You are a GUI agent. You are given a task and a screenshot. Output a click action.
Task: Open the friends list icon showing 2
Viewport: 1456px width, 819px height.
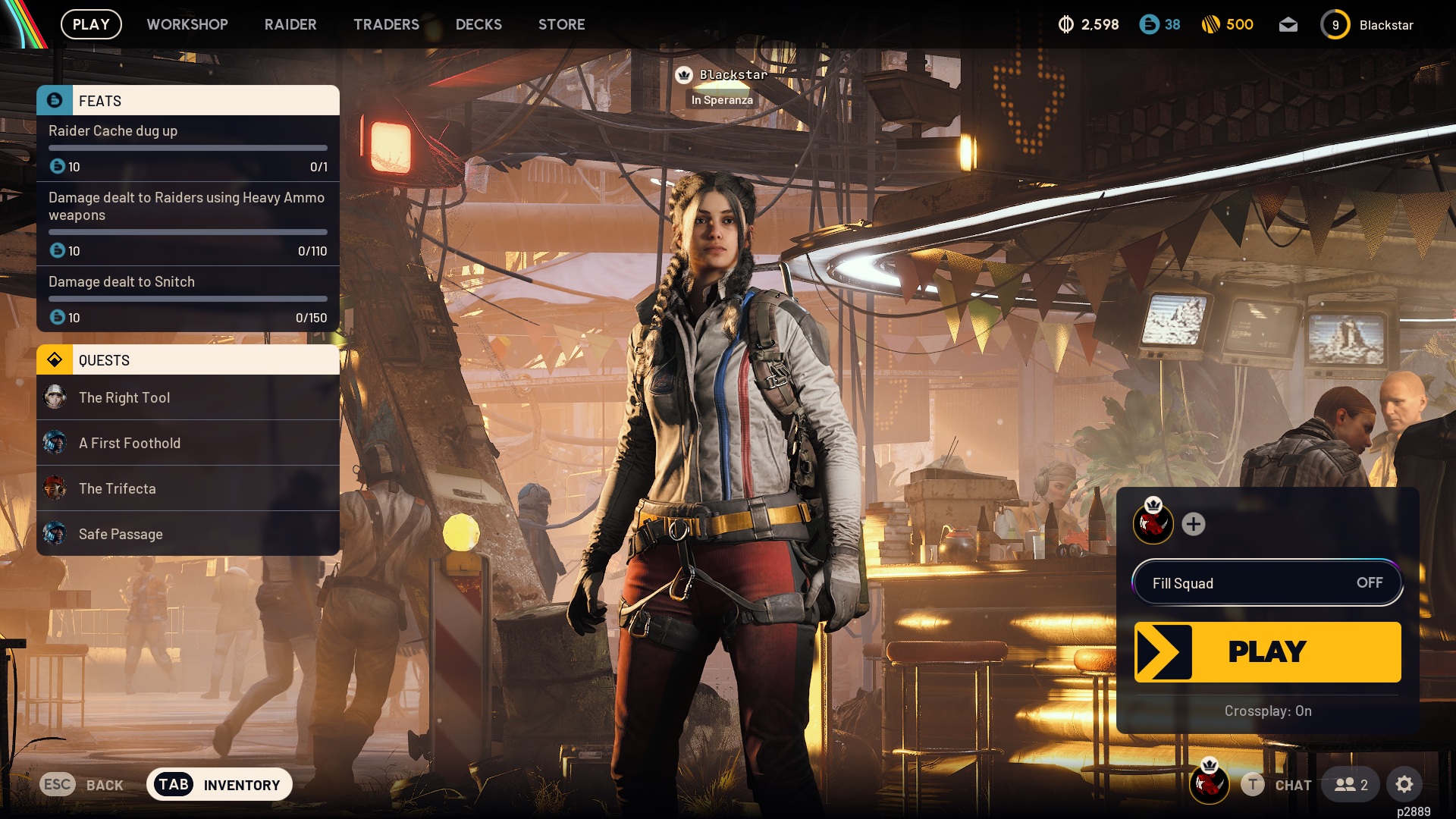pyautogui.click(x=1351, y=784)
